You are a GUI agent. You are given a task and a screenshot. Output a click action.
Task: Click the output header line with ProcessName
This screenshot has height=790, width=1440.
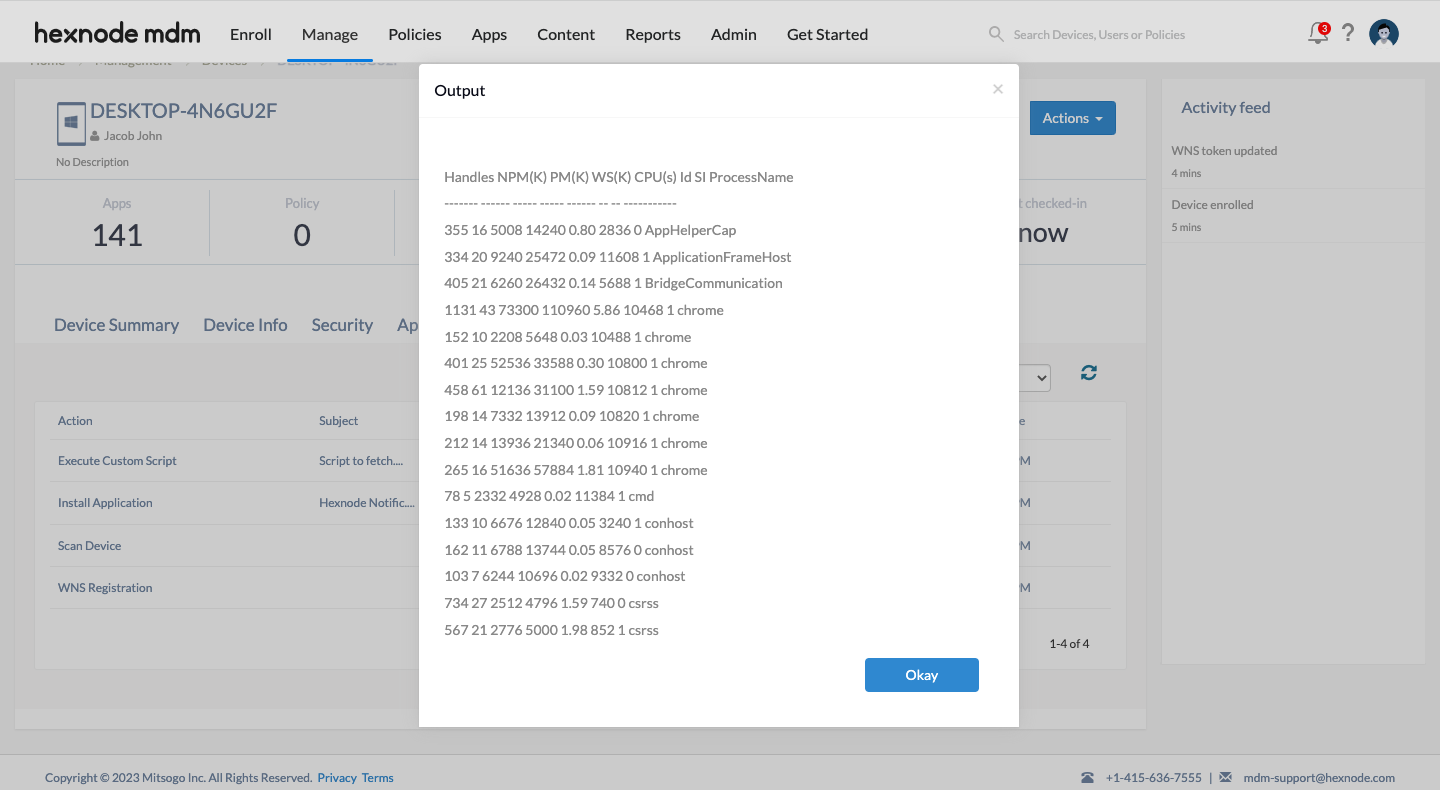tap(618, 177)
